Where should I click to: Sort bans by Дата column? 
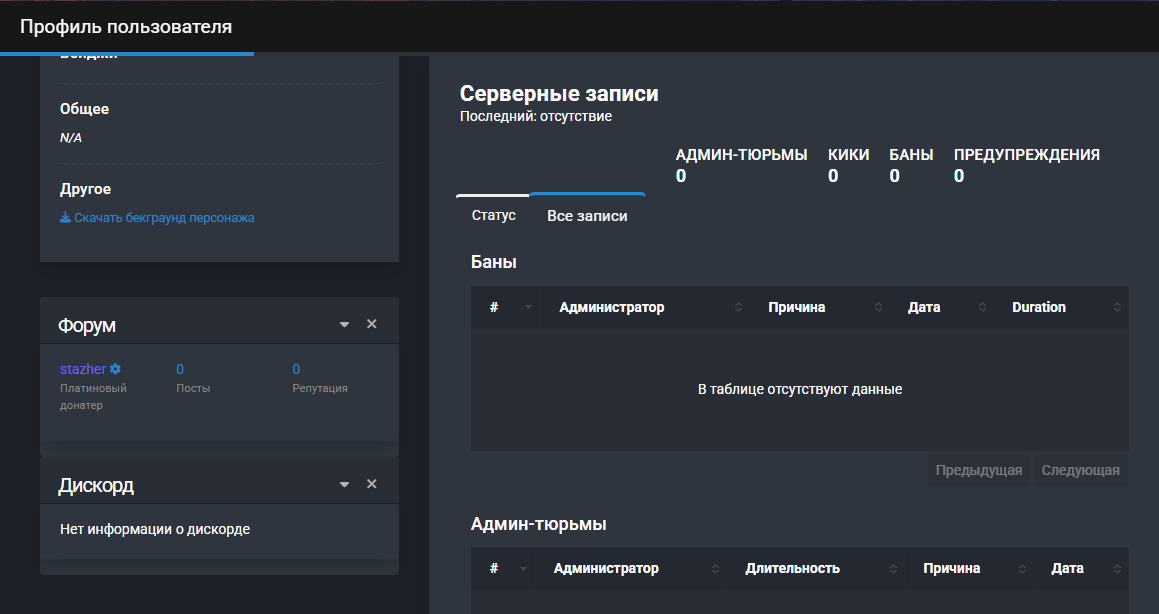click(924, 307)
